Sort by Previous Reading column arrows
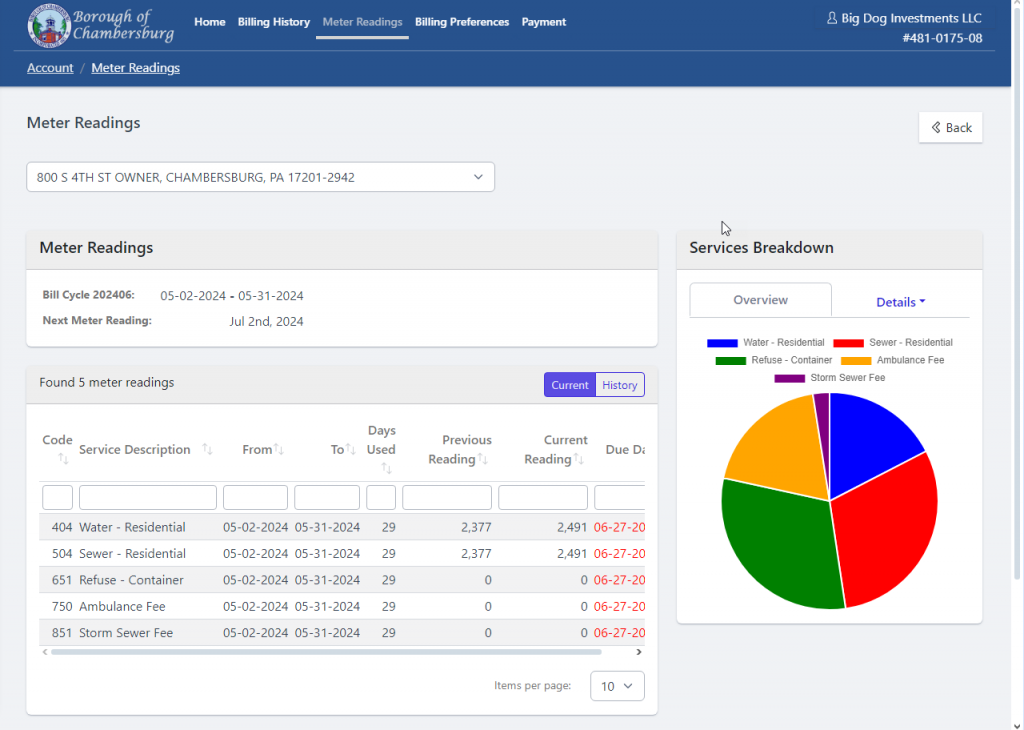The height and width of the screenshot is (730, 1024). pos(482,459)
